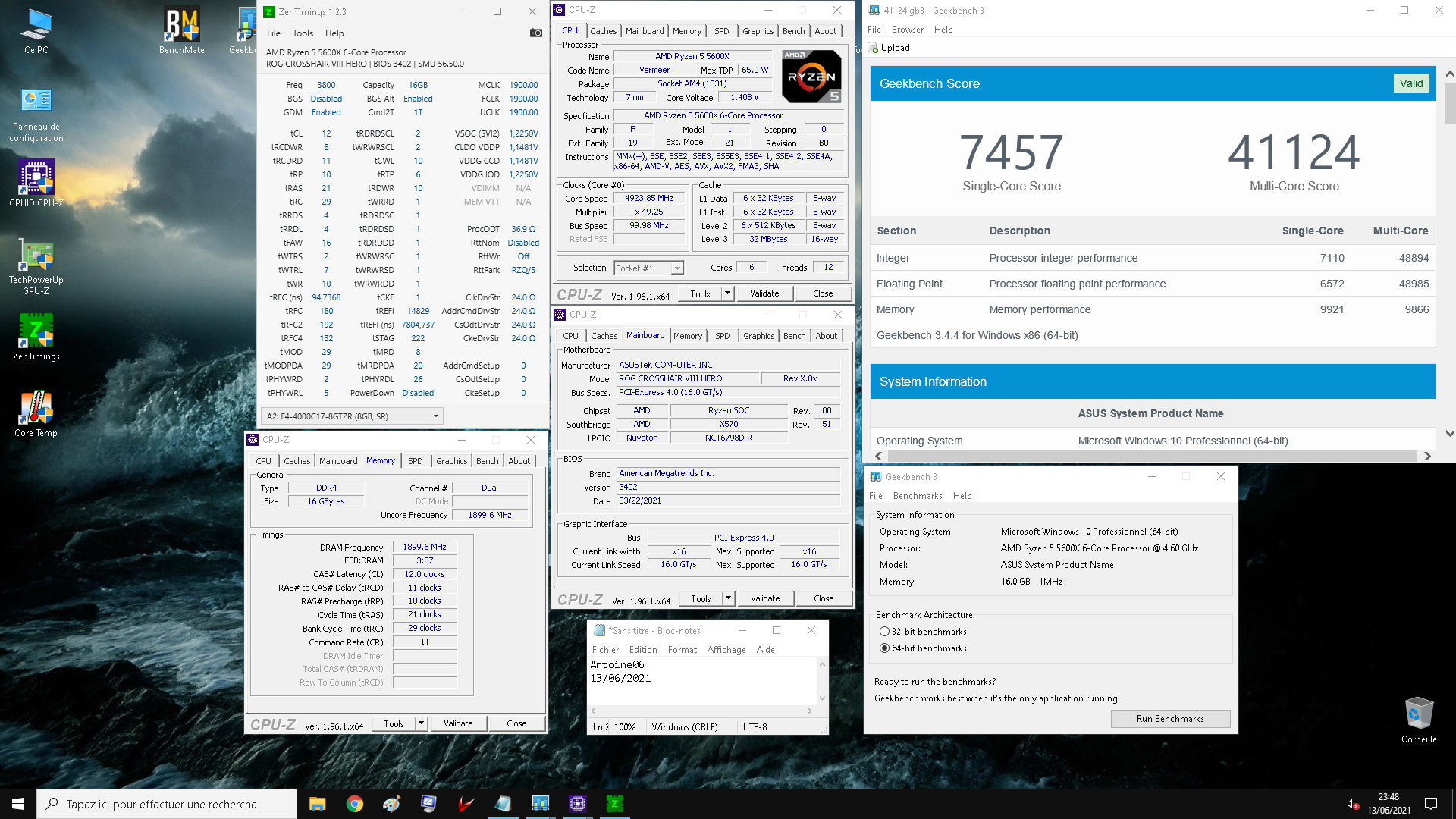Screen dimensions: 1456x819
Task: Click the ZenTimings screenshot camera icon
Action: (x=535, y=33)
